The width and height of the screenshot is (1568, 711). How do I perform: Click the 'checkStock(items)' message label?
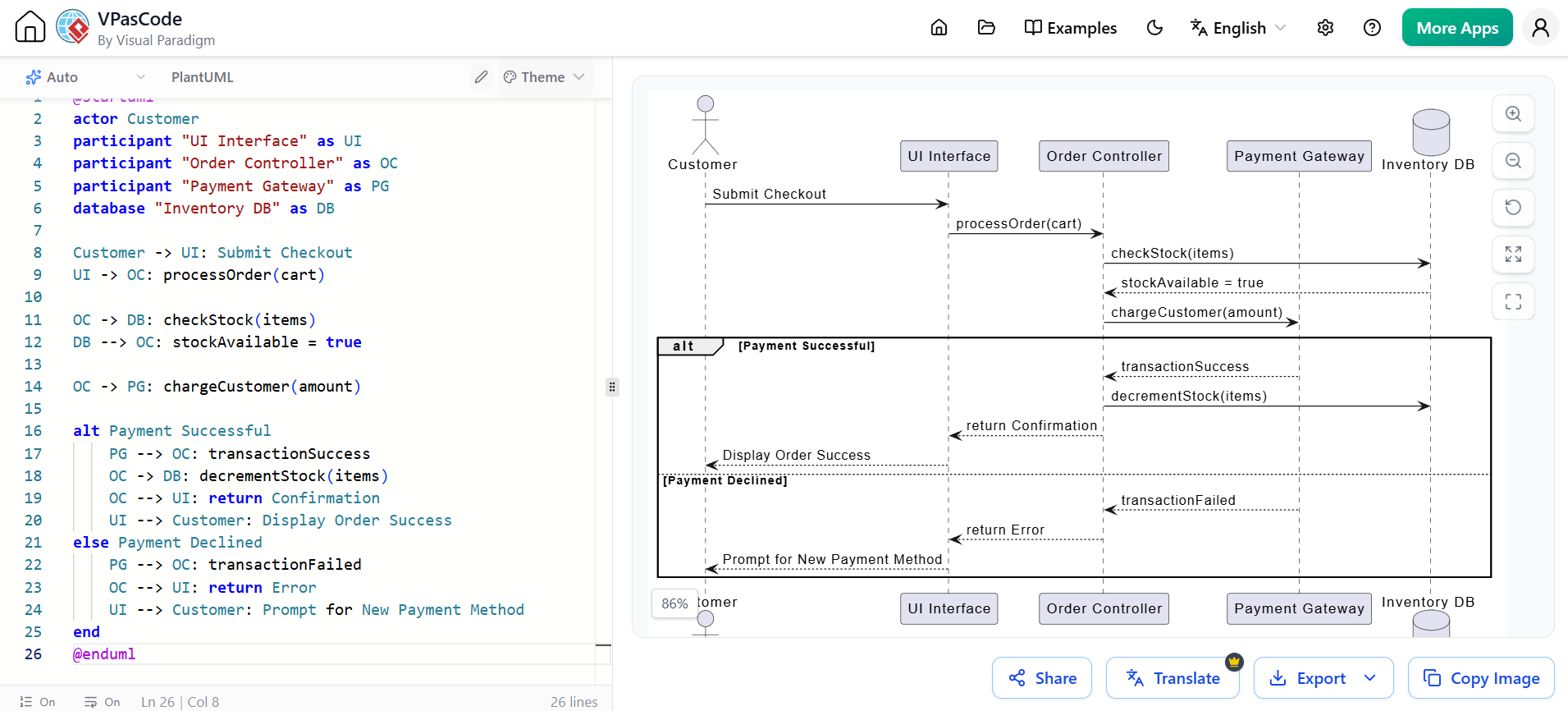pyautogui.click(x=1172, y=253)
